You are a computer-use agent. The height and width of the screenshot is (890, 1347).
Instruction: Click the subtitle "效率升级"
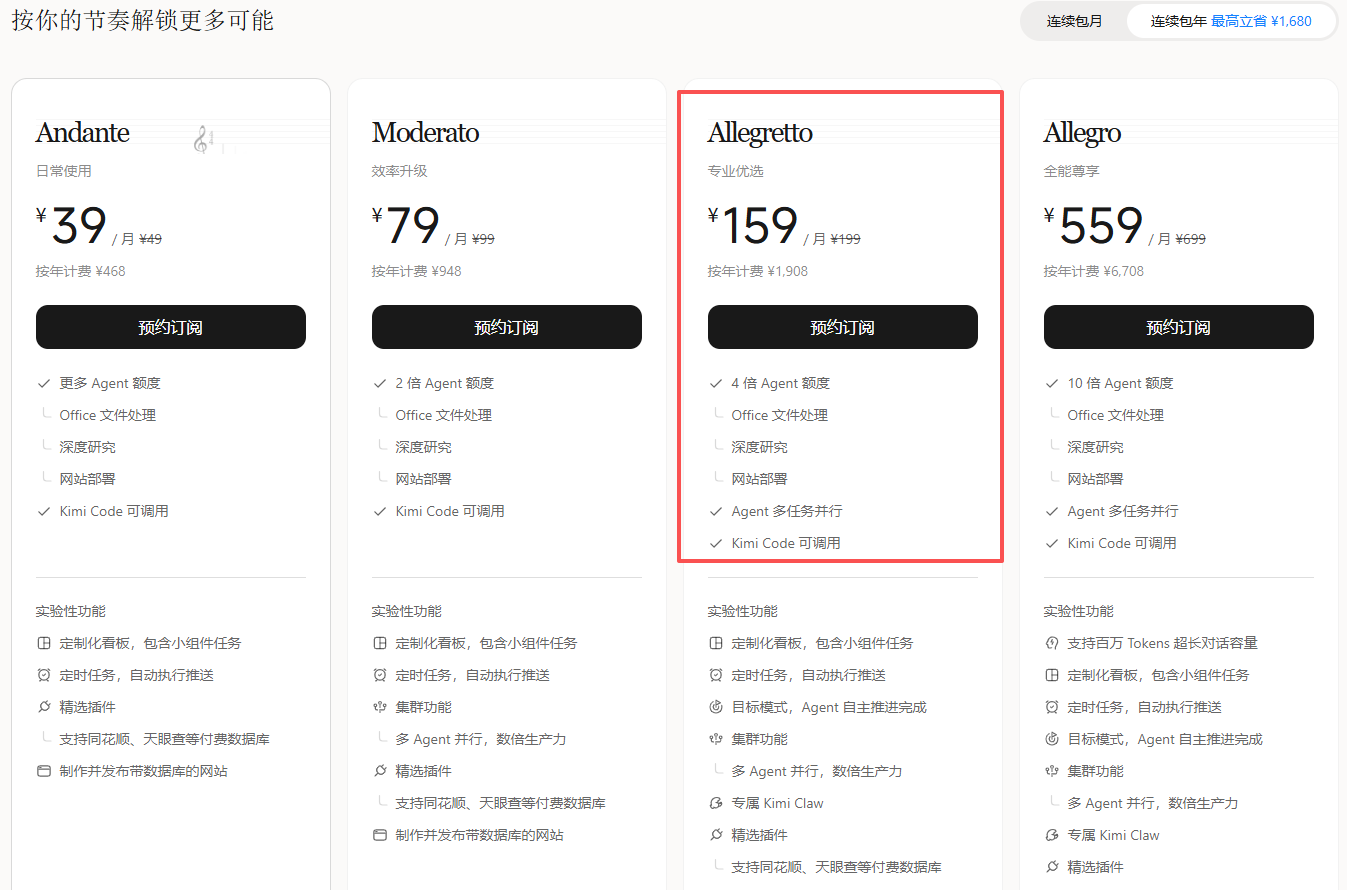pyautogui.click(x=400, y=171)
